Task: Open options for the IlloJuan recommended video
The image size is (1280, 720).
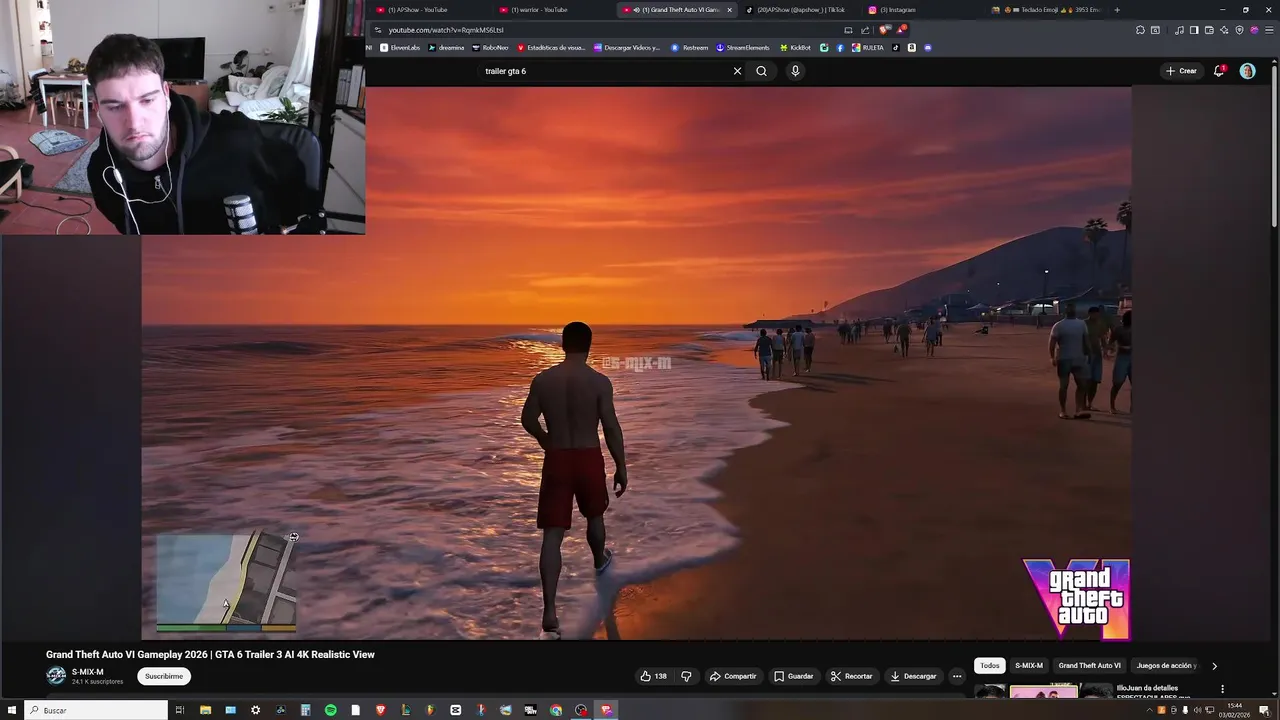Action: 1222,689
